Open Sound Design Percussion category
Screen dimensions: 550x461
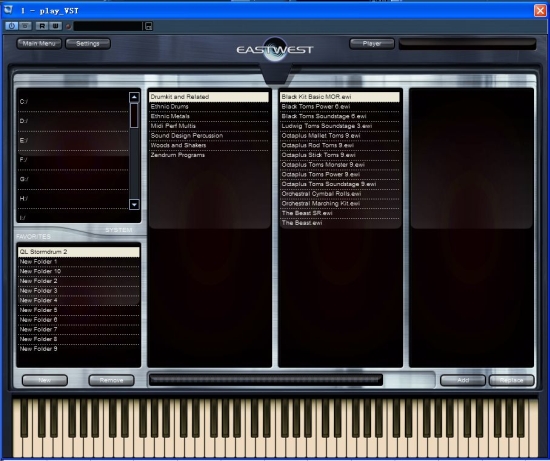(x=209, y=136)
